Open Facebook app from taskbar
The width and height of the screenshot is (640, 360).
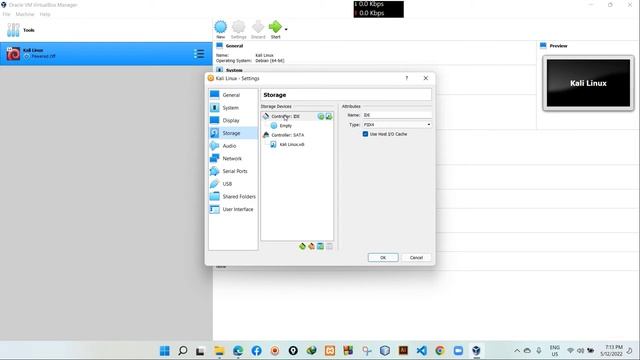click(256, 351)
